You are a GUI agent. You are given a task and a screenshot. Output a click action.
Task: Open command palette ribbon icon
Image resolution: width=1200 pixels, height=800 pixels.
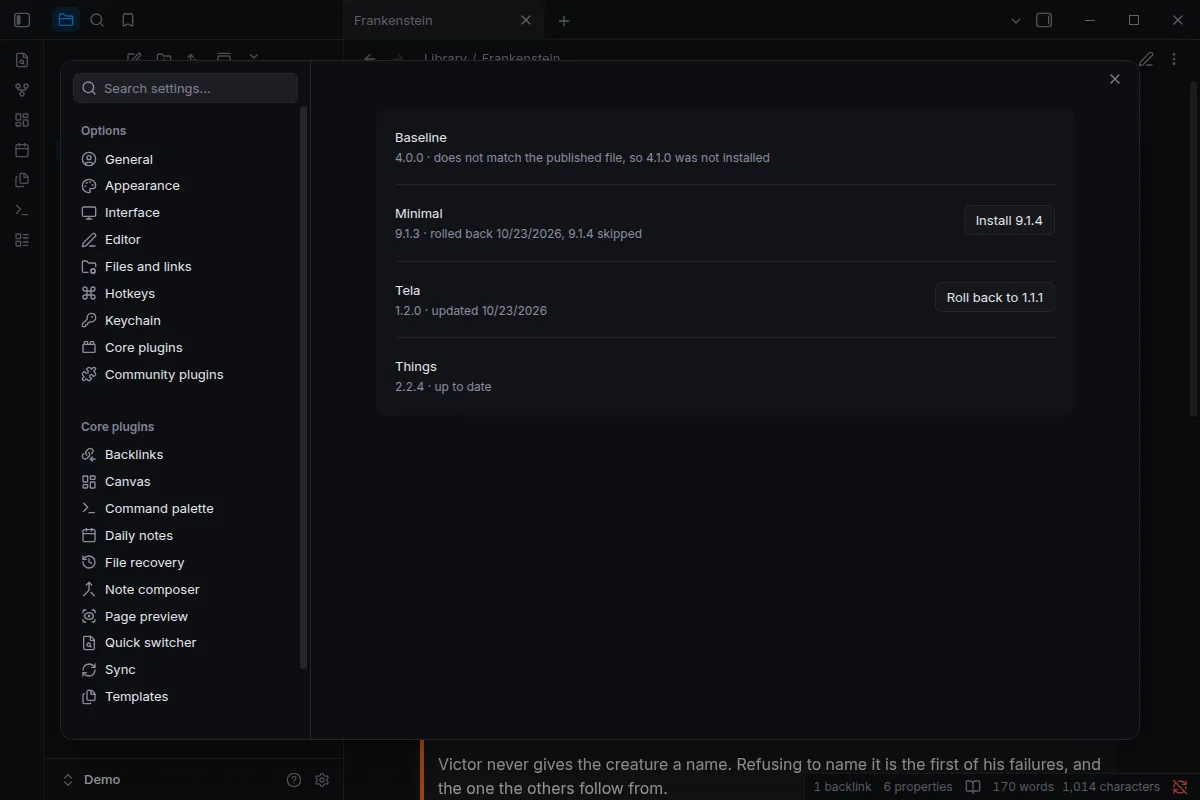[22, 210]
